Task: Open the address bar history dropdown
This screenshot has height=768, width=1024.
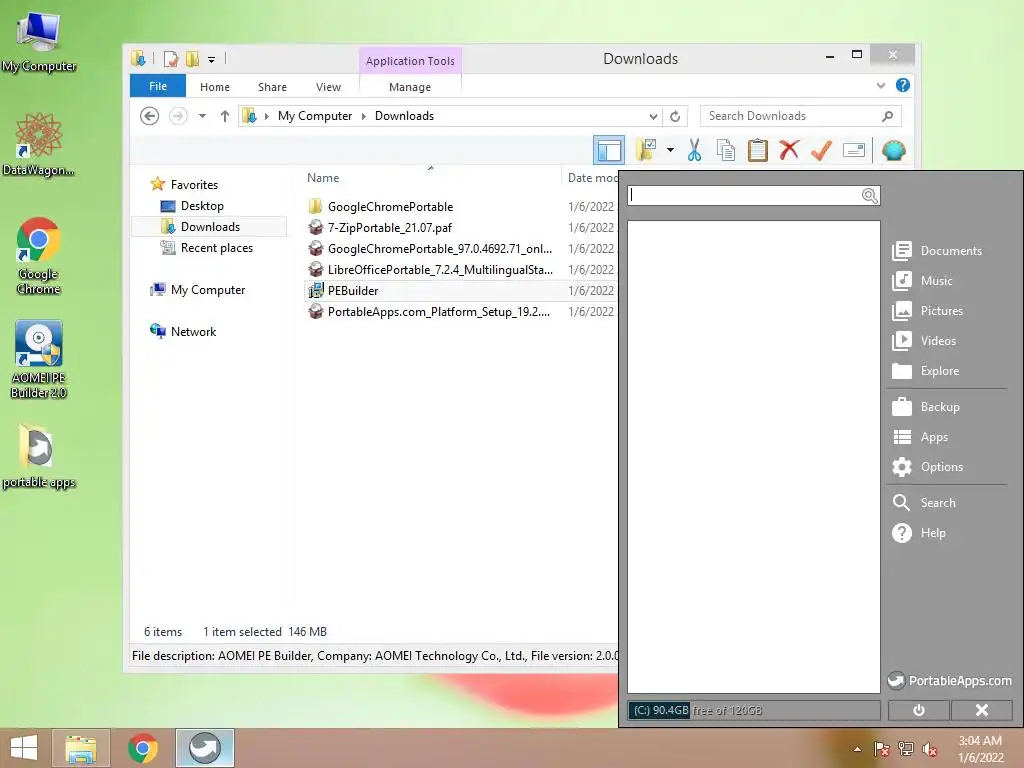Action: point(653,116)
